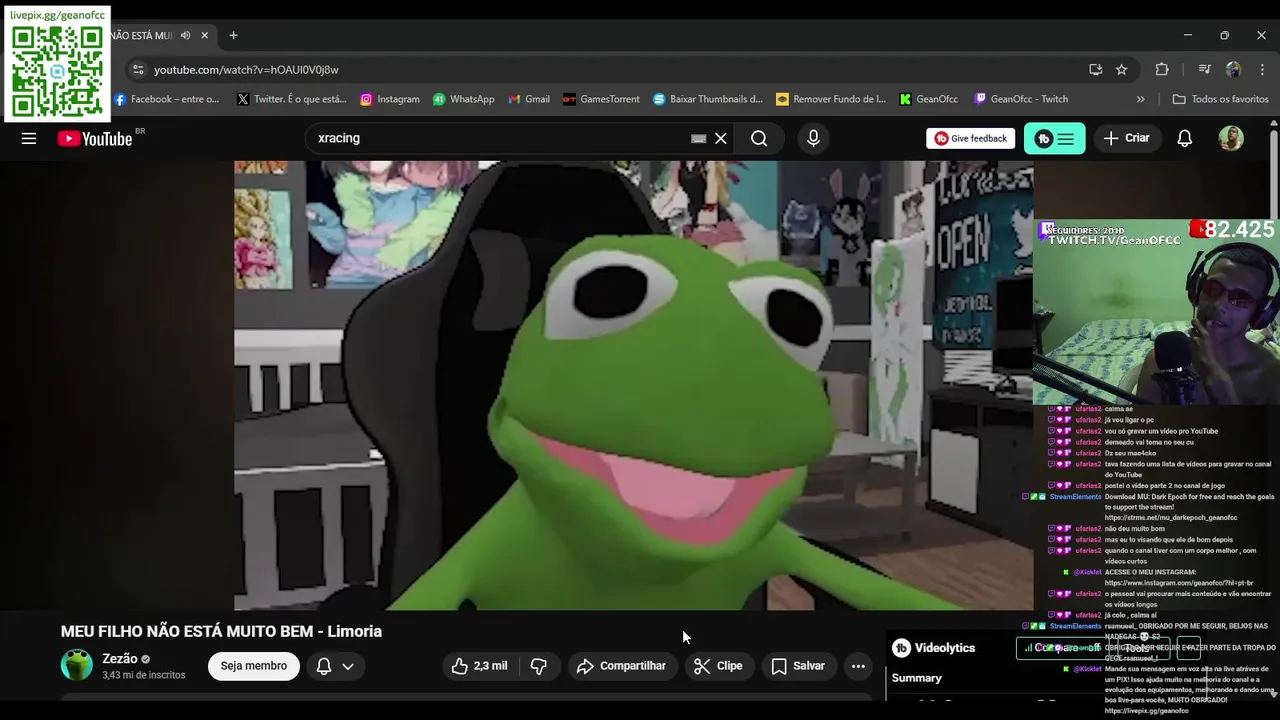The image size is (1280, 720).
Task: Save the video with Salvar
Action: (798, 666)
